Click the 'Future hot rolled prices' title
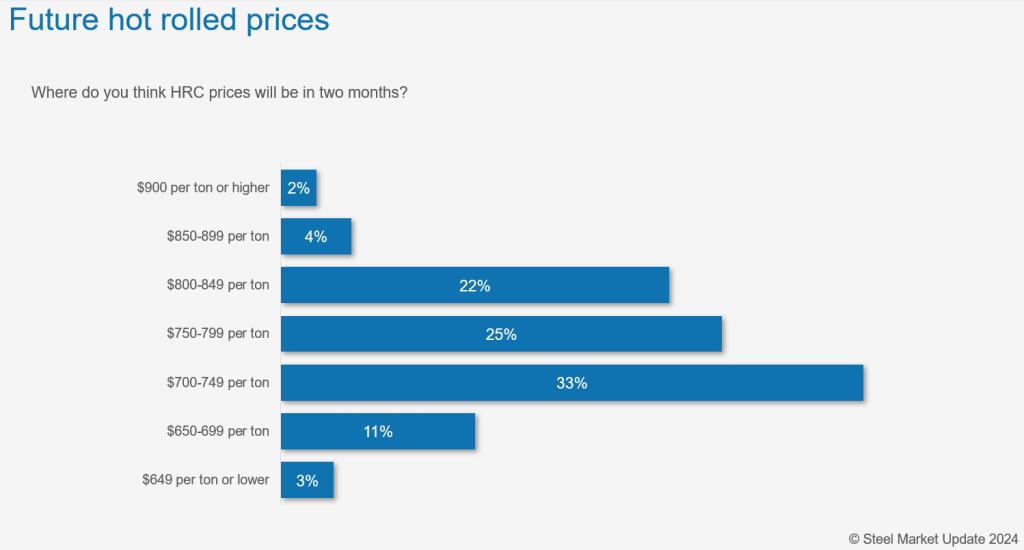 click(x=169, y=19)
